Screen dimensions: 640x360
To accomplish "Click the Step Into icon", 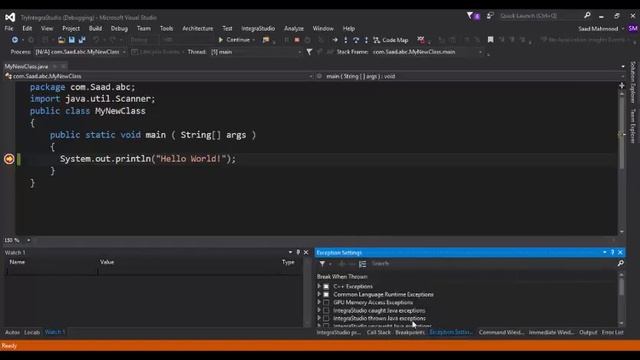I will click(x=346, y=40).
